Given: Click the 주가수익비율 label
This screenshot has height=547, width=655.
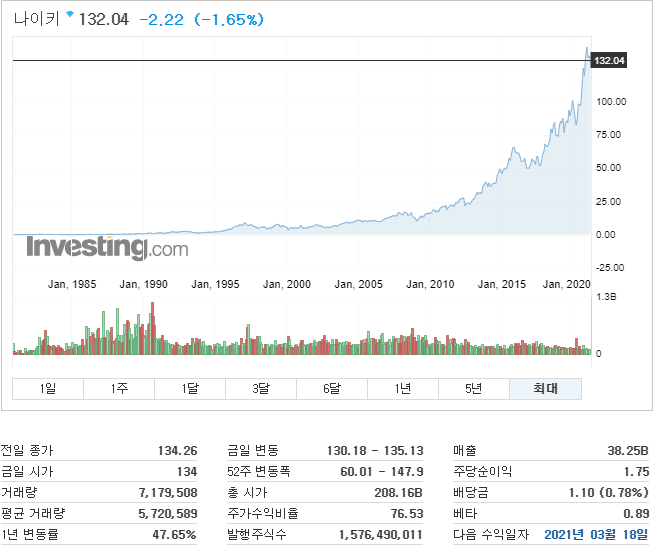Looking at the screenshot, I should tap(263, 513).
